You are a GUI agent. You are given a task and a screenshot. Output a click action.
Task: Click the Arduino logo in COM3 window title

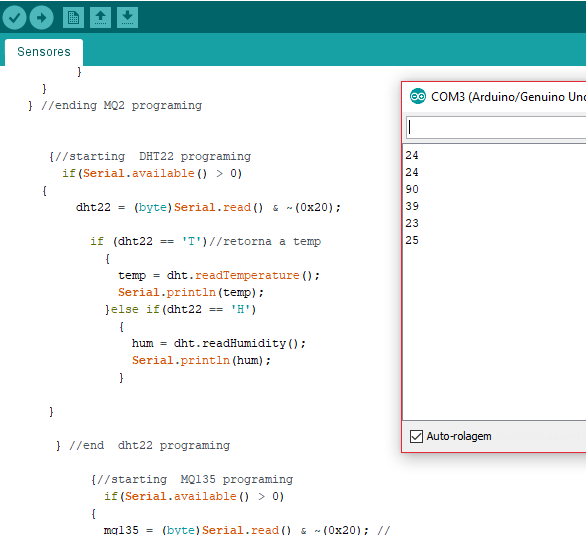[x=417, y=97]
